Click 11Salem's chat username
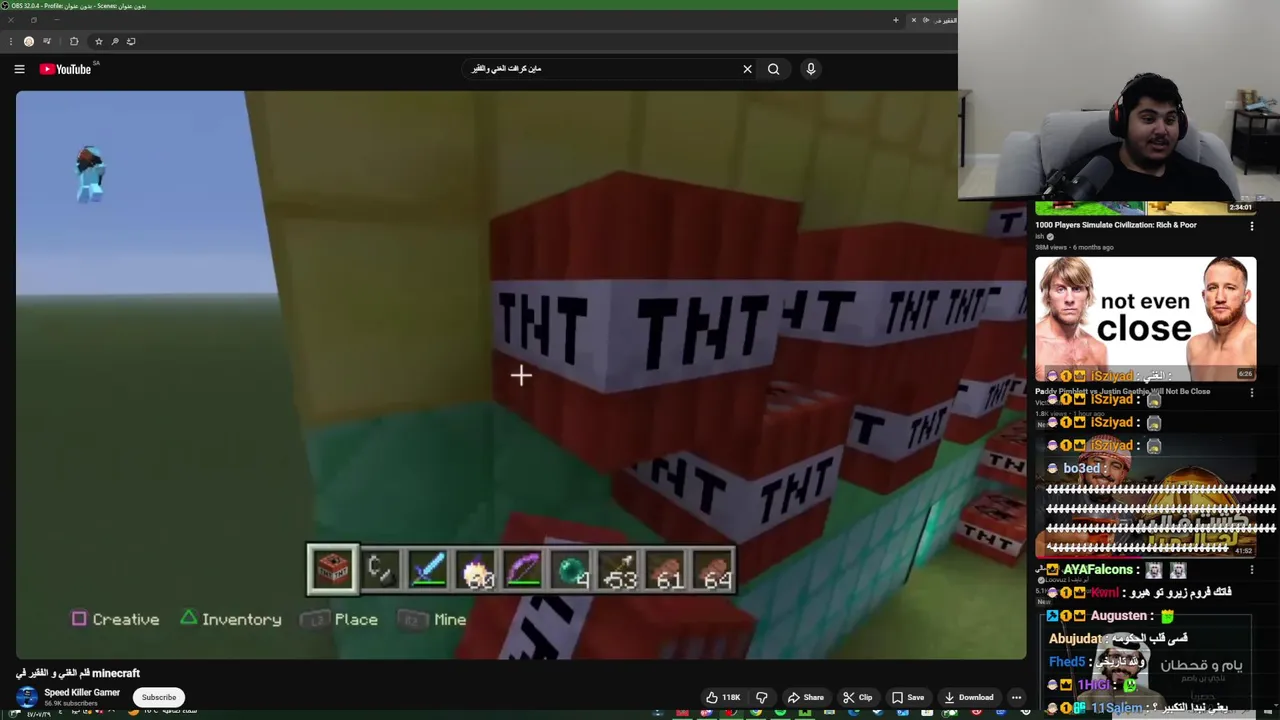The image size is (1280, 720). coord(1116,708)
